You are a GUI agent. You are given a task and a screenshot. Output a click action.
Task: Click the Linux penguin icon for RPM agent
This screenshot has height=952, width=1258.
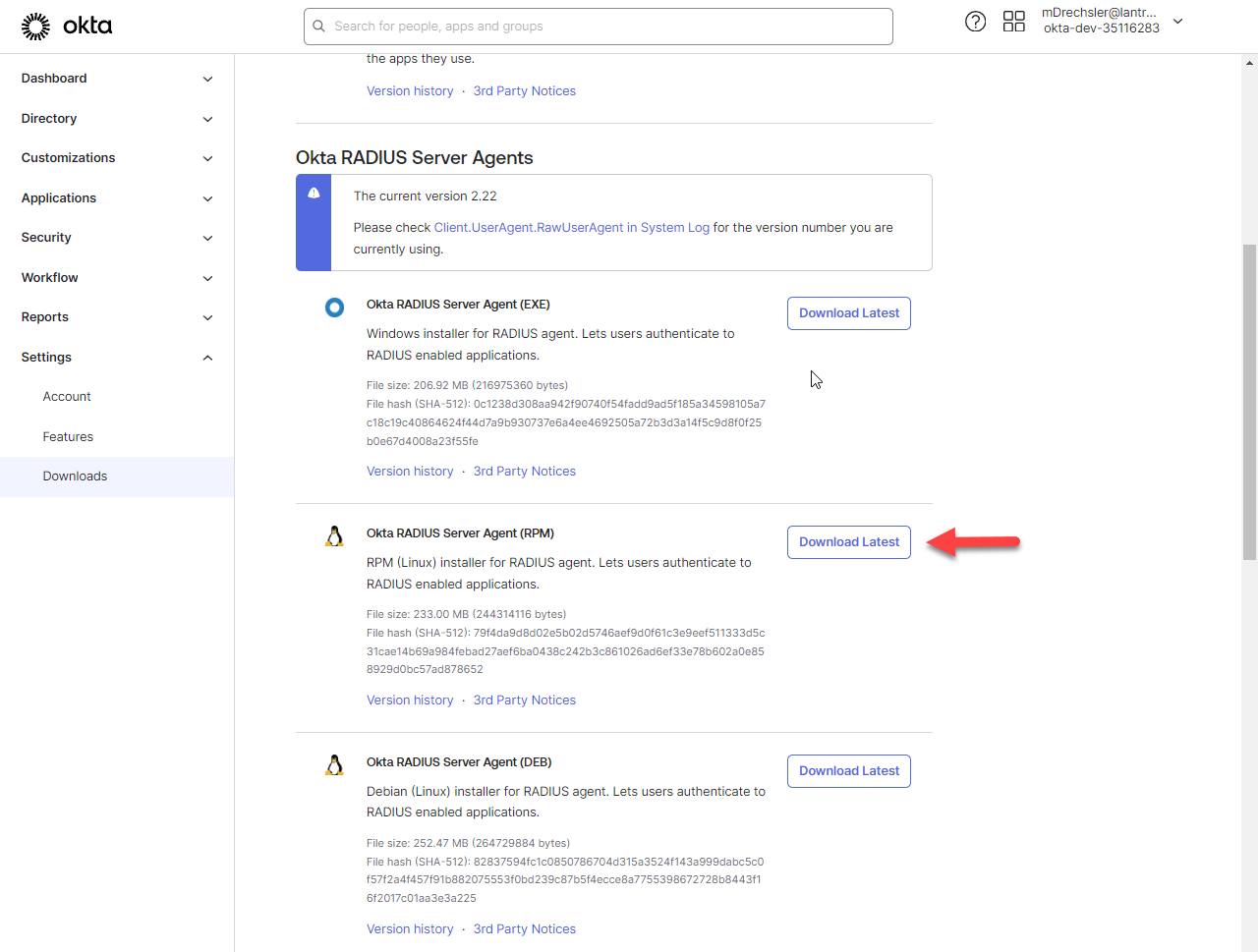click(x=335, y=536)
